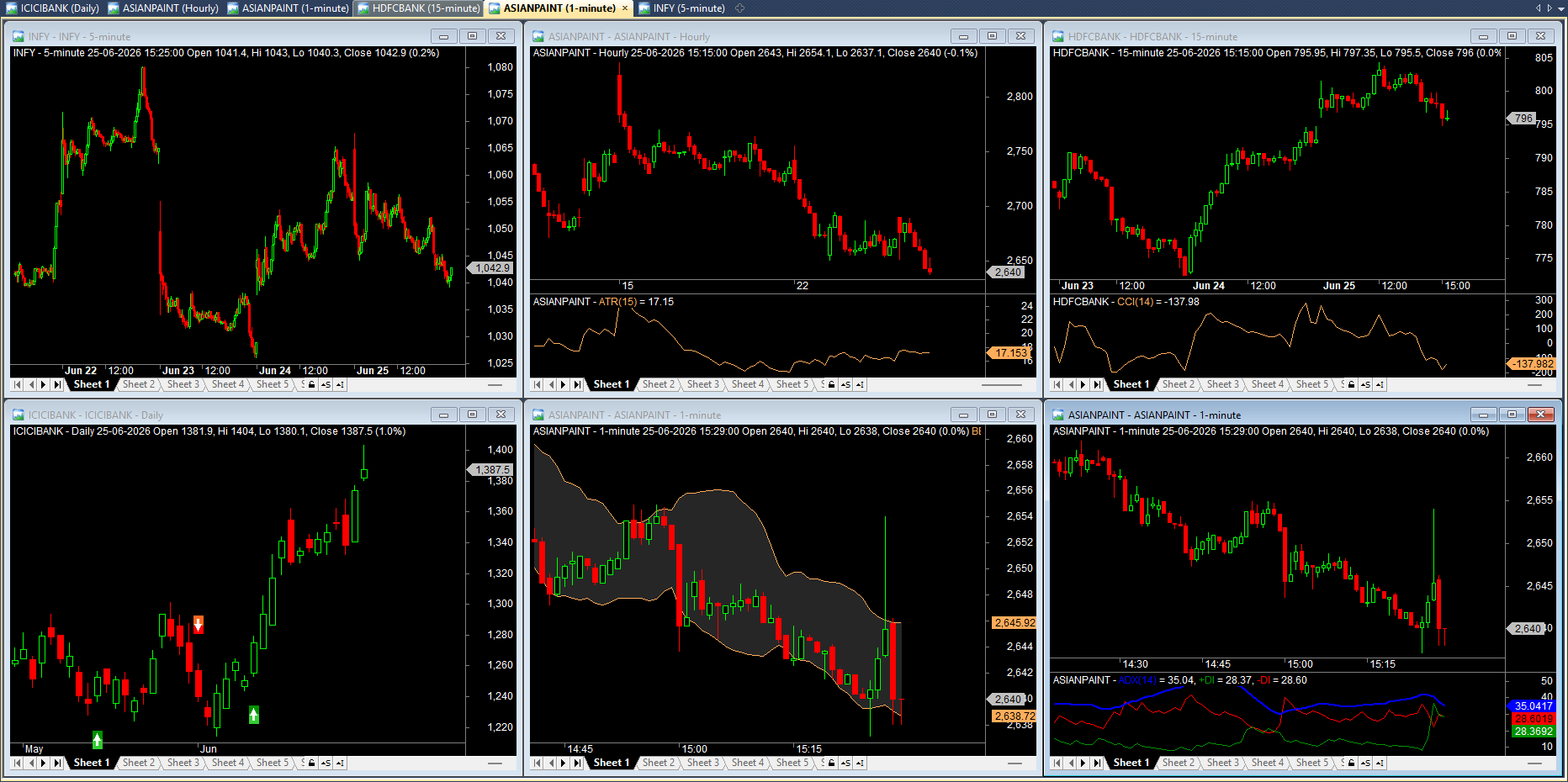Click scroll bar handle in ICICIBANK Daily window
This screenshot has height=782, width=1568.
[x=495, y=763]
